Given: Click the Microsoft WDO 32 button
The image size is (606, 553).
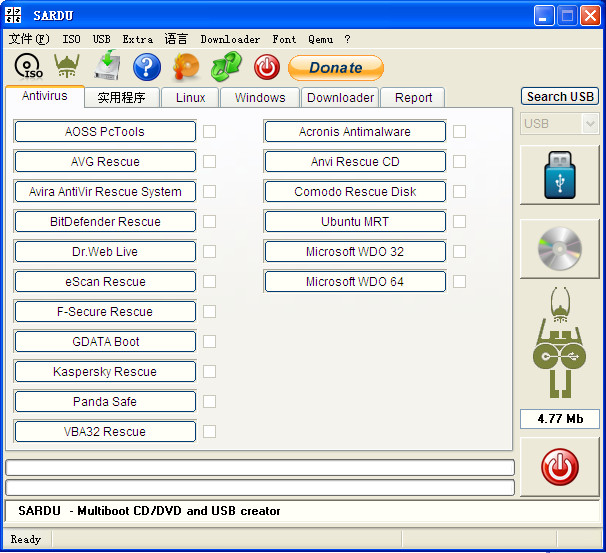Looking at the screenshot, I should click(355, 252).
